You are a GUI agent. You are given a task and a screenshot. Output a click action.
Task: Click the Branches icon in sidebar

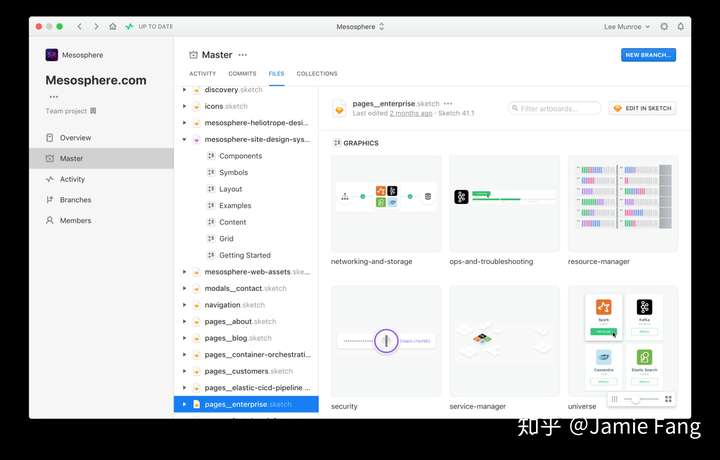(x=50, y=200)
